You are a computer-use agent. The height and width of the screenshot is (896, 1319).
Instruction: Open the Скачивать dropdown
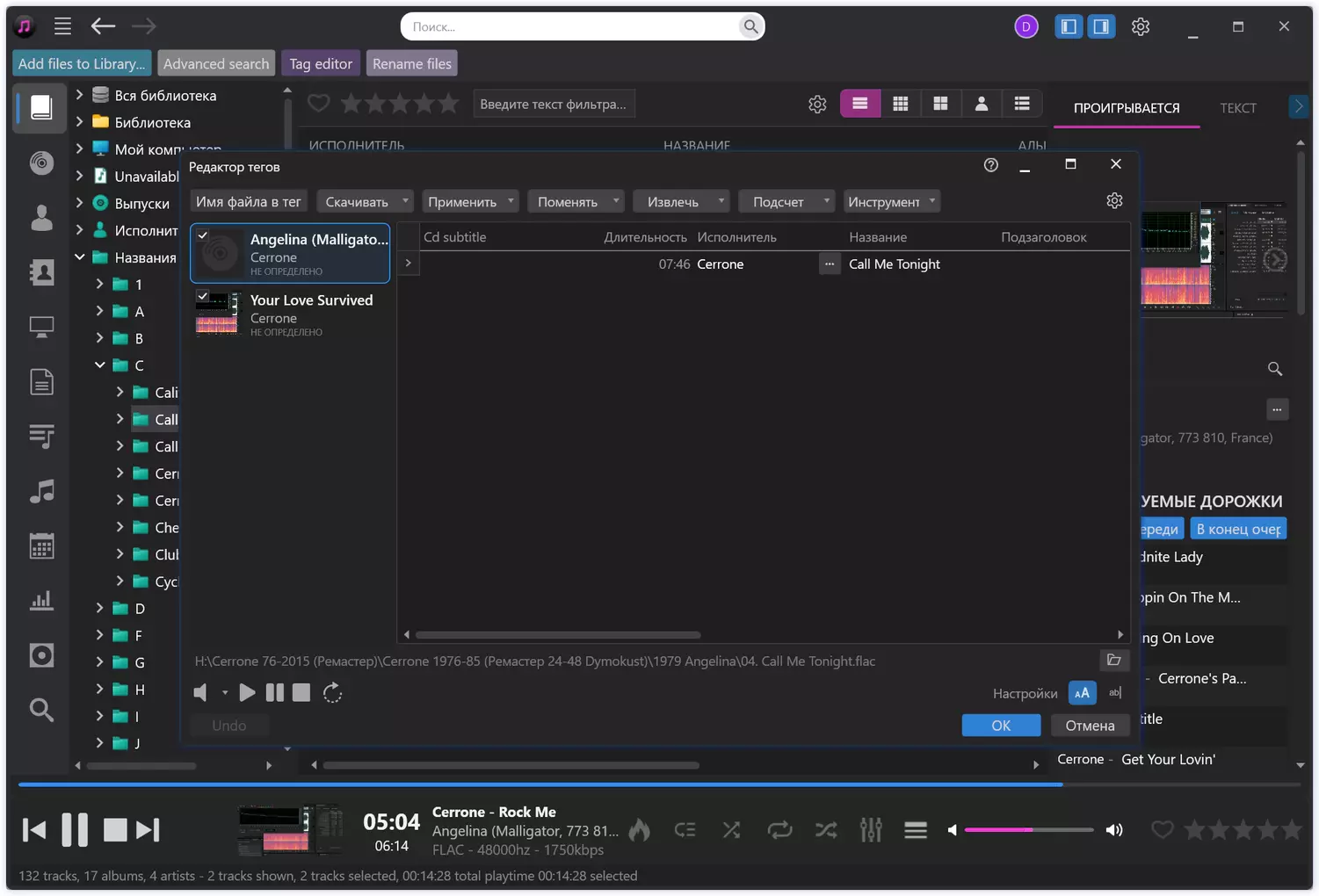pyautogui.click(x=365, y=202)
